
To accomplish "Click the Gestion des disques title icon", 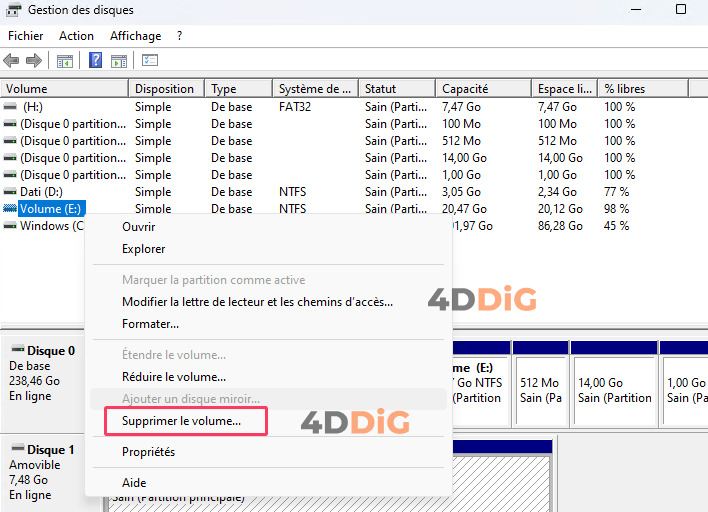I will coord(13,10).
